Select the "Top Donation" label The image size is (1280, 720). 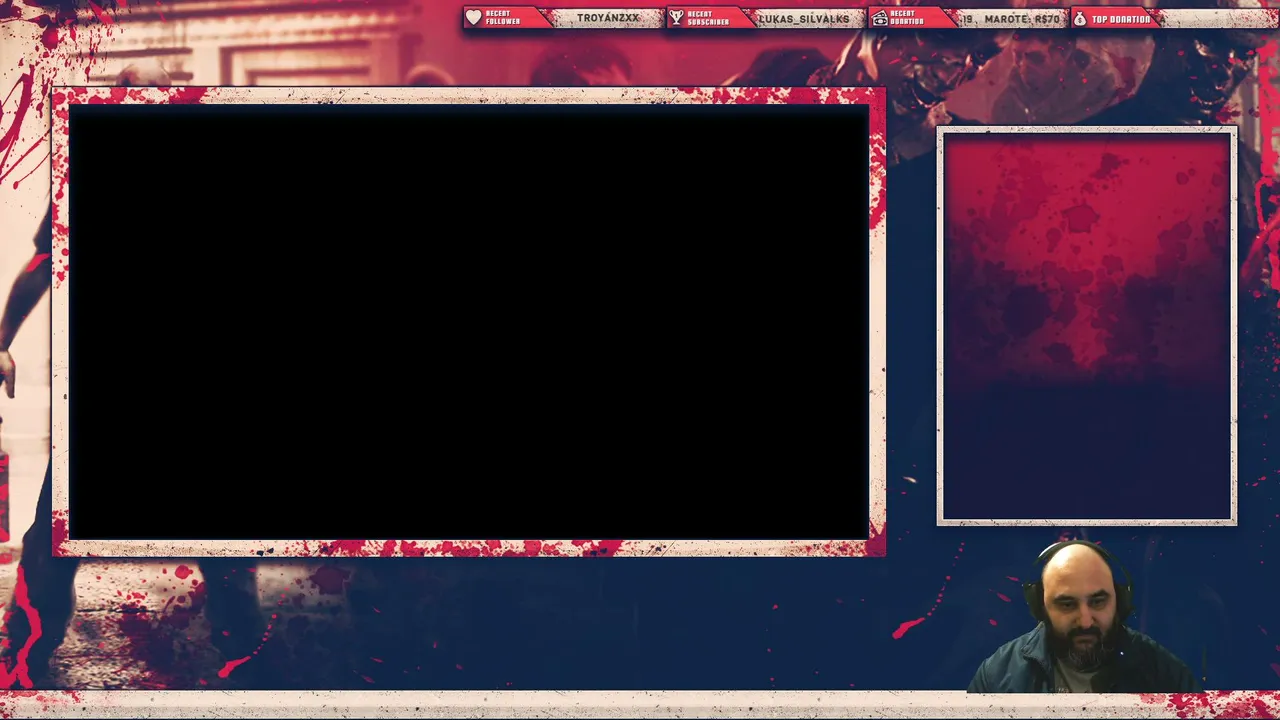pos(1121,19)
